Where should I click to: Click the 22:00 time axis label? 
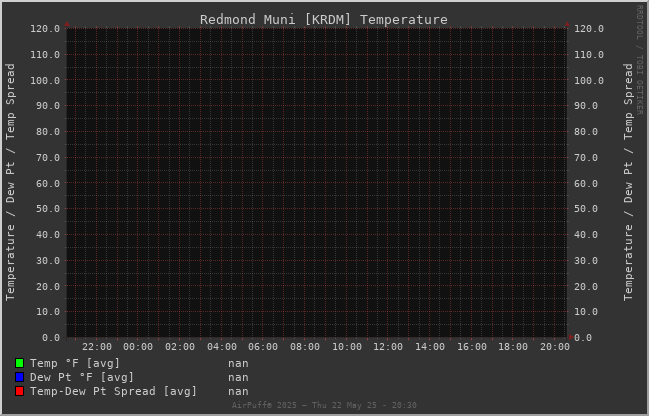(97, 347)
